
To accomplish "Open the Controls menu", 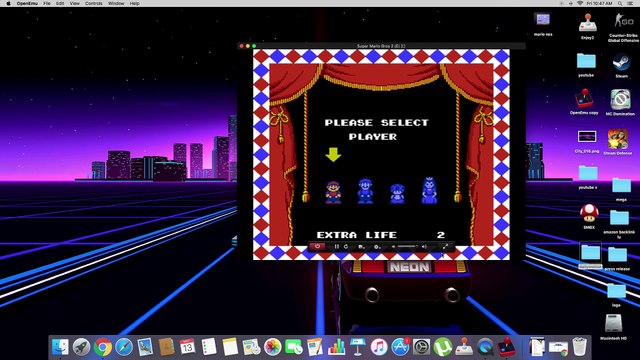I will click(93, 3).
